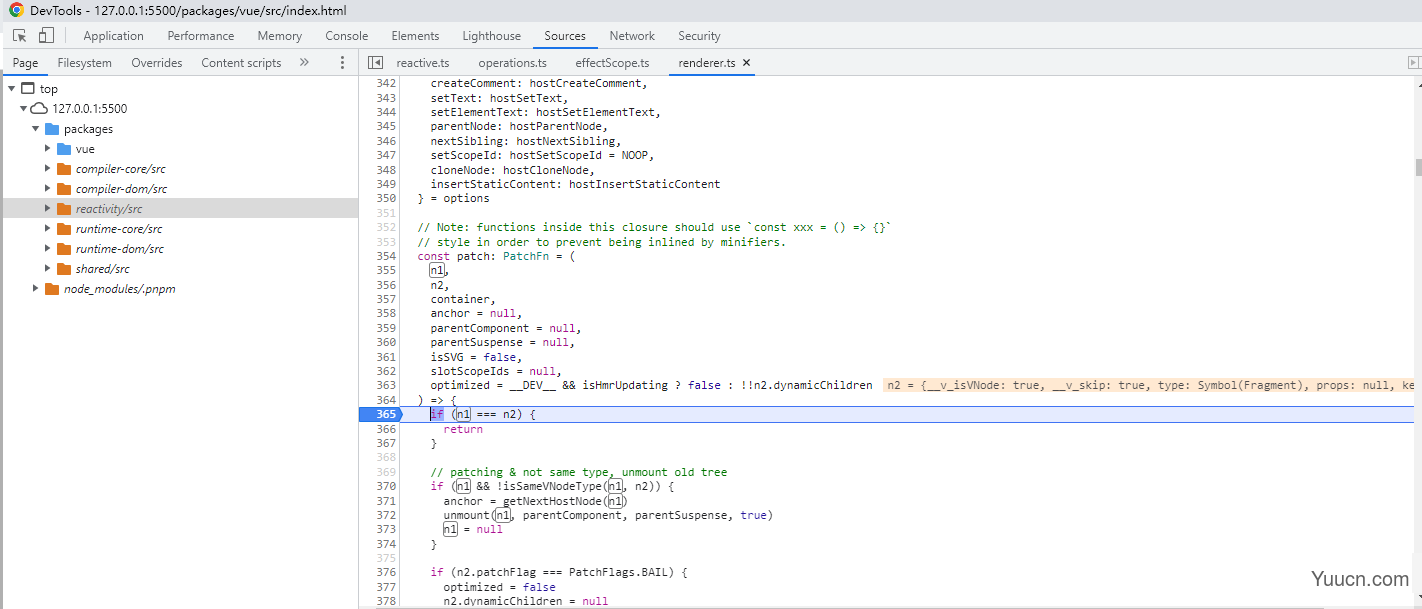Select the shared/src folder icon
1422x609 pixels.
point(64,268)
